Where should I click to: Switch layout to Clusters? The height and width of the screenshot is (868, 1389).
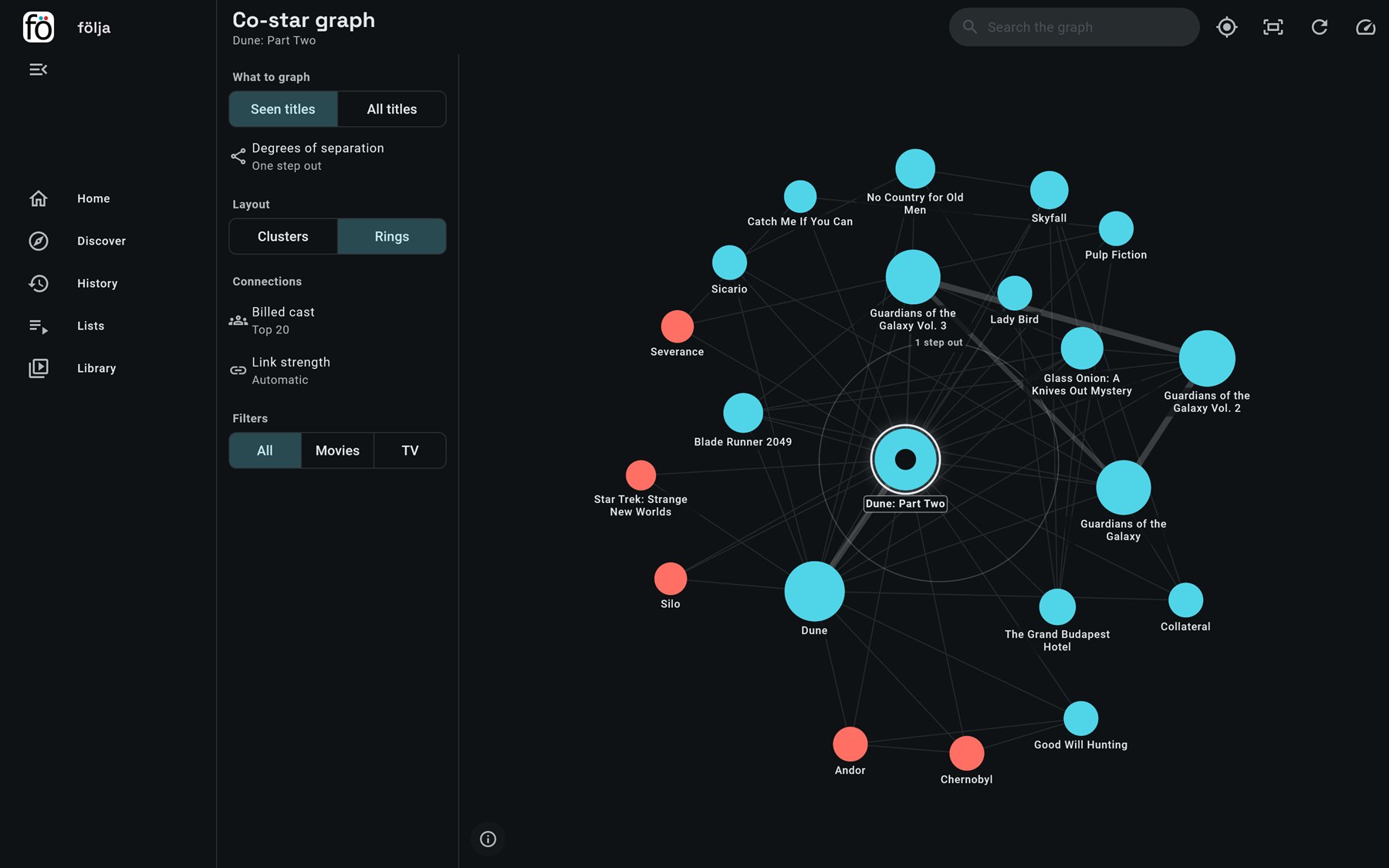coord(283,236)
